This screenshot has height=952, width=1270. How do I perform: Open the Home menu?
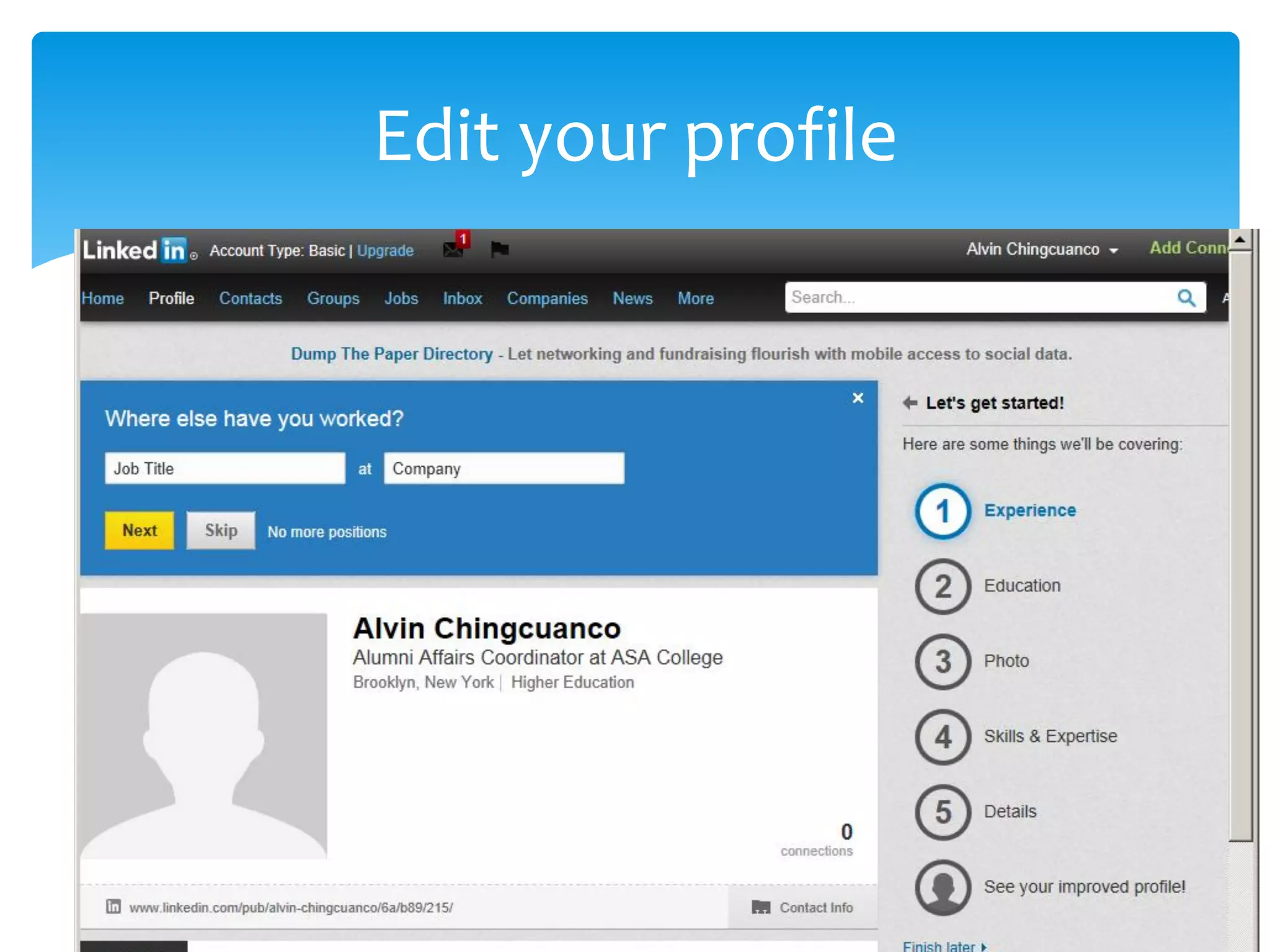click(x=102, y=299)
